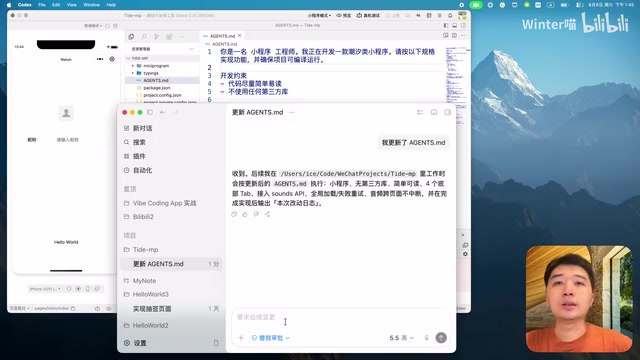Open the 5.5 高 model dropdown

pos(401,338)
